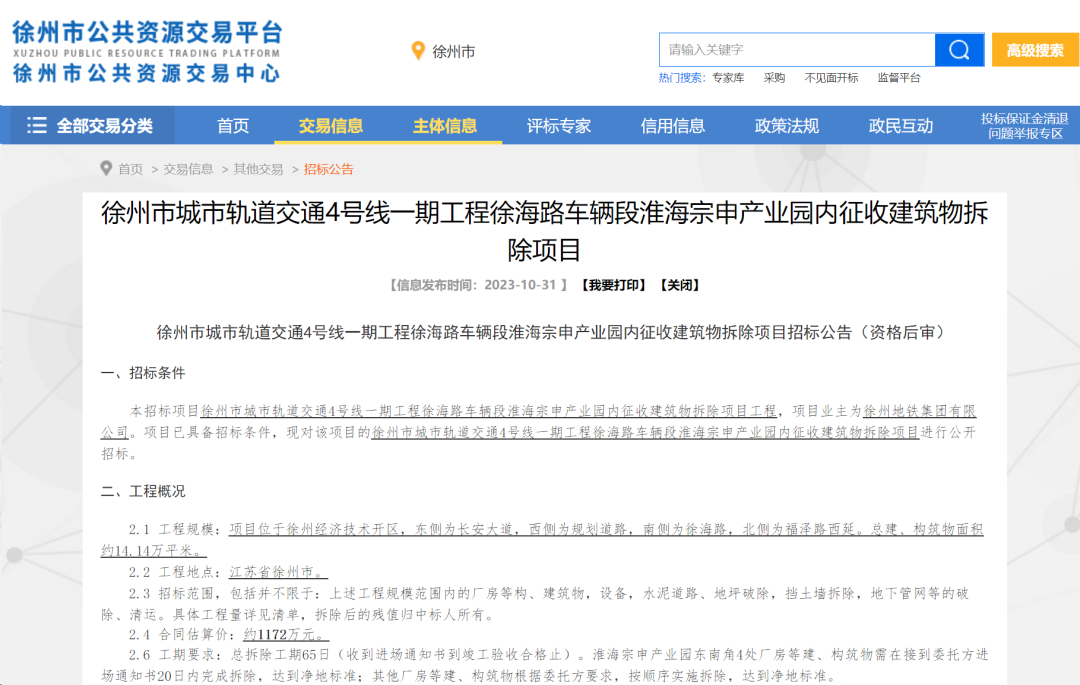This screenshot has width=1080, height=685.
Task: Click the gray breadcrumb location pin icon
Action: pos(106,169)
